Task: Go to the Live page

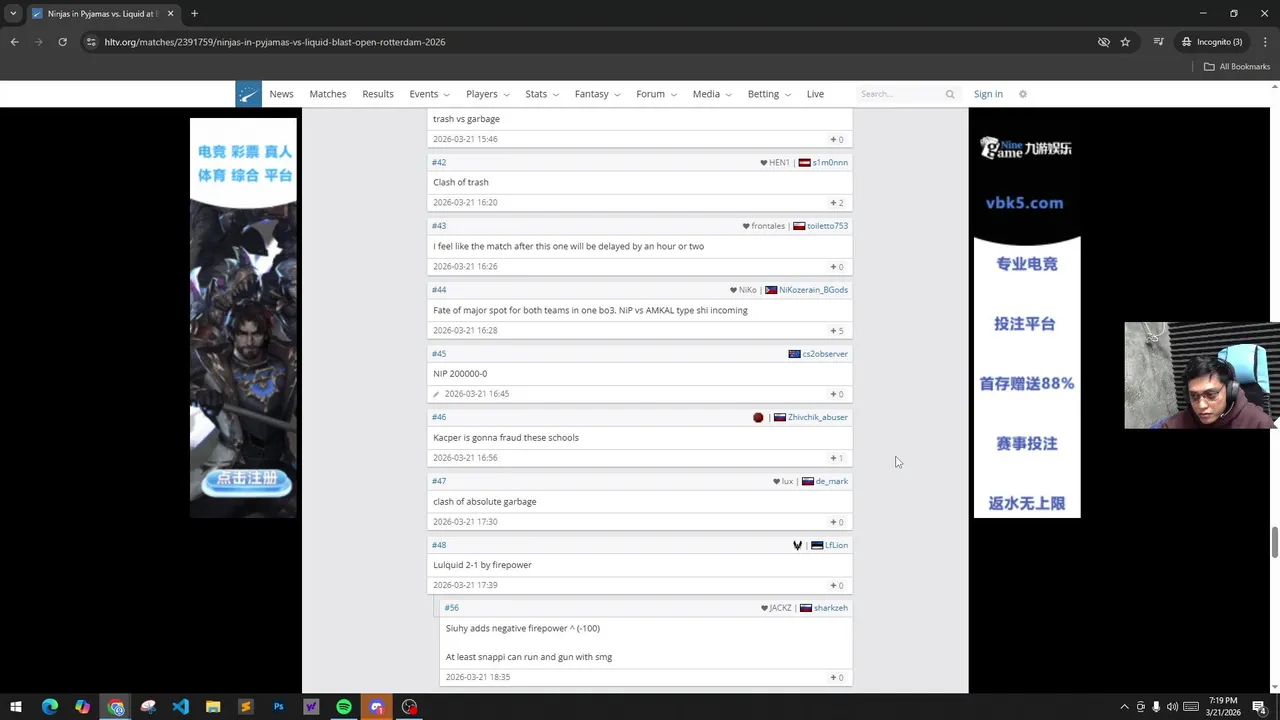Action: point(815,94)
